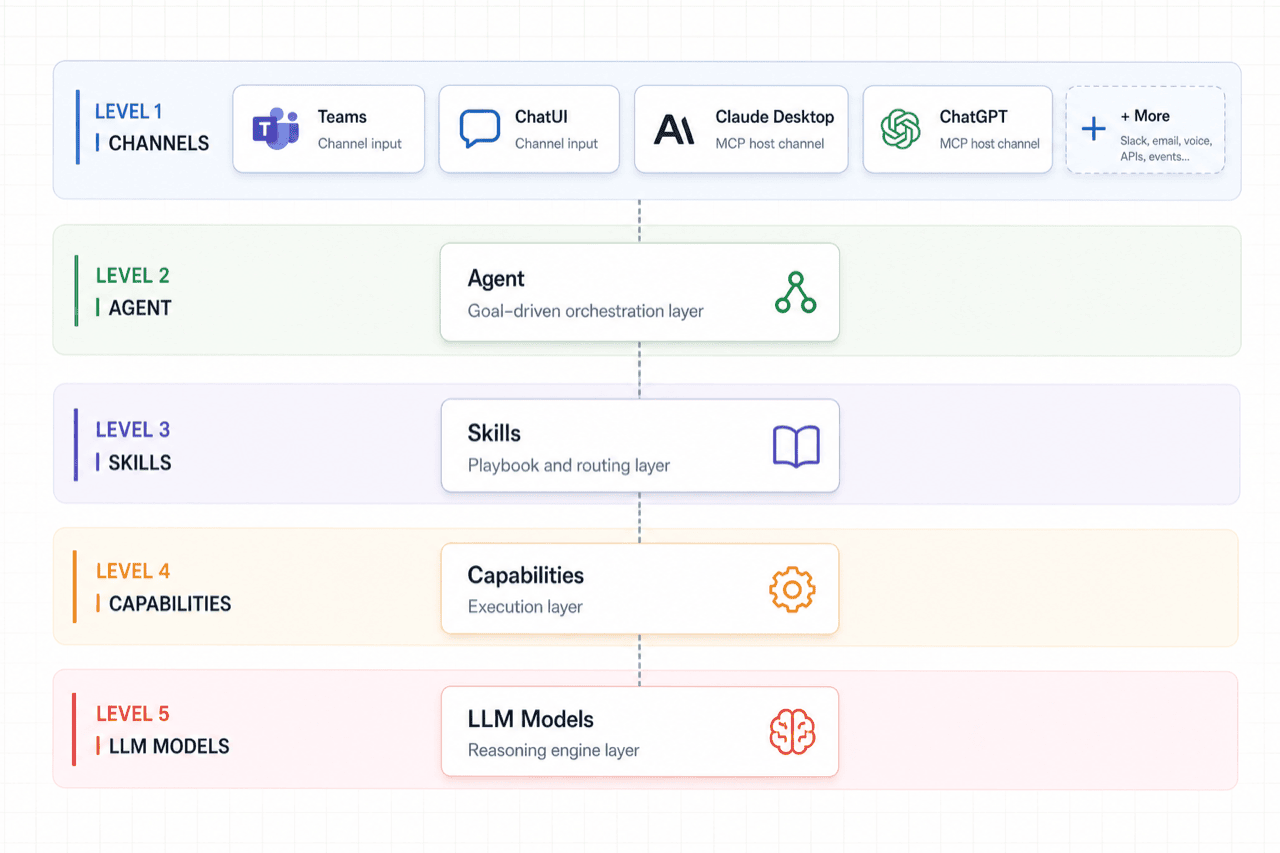Select the Agent orchestration card
Screen dimensions: 1280x853
point(640,292)
